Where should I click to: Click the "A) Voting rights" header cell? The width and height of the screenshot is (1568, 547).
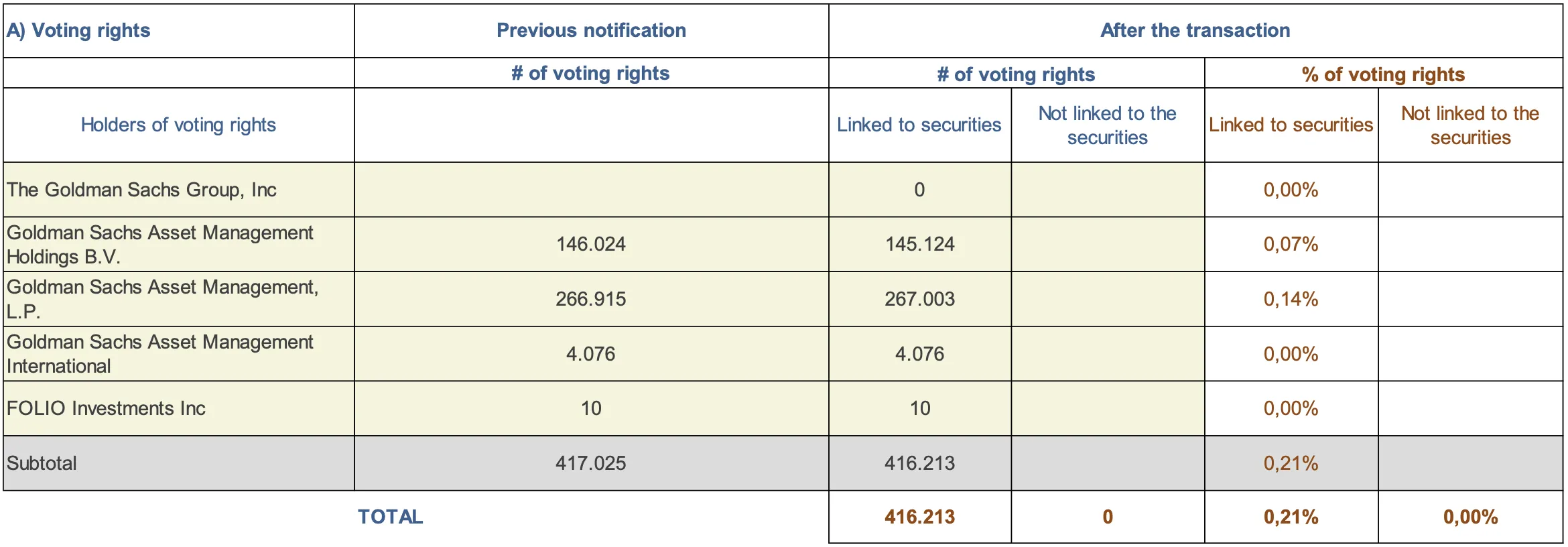pos(78,31)
